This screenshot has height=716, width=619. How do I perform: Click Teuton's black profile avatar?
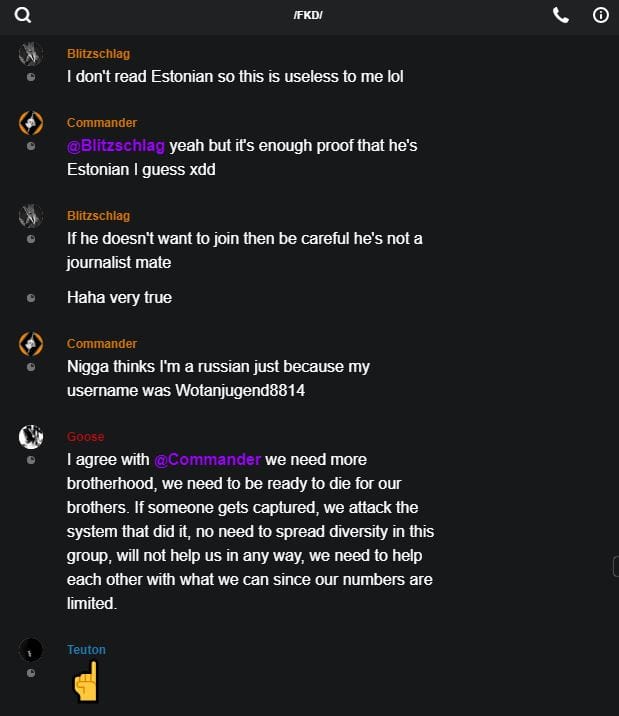pos(31,650)
